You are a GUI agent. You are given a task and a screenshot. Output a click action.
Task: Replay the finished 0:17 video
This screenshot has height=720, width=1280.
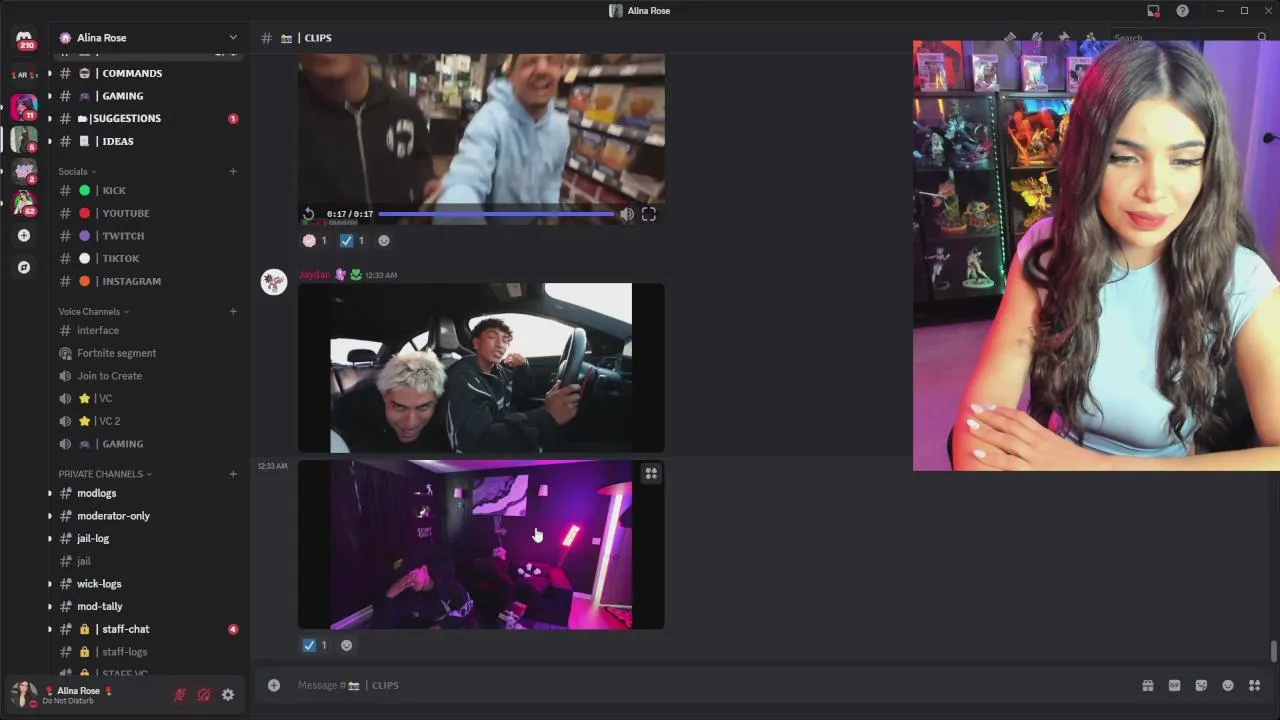pos(309,214)
